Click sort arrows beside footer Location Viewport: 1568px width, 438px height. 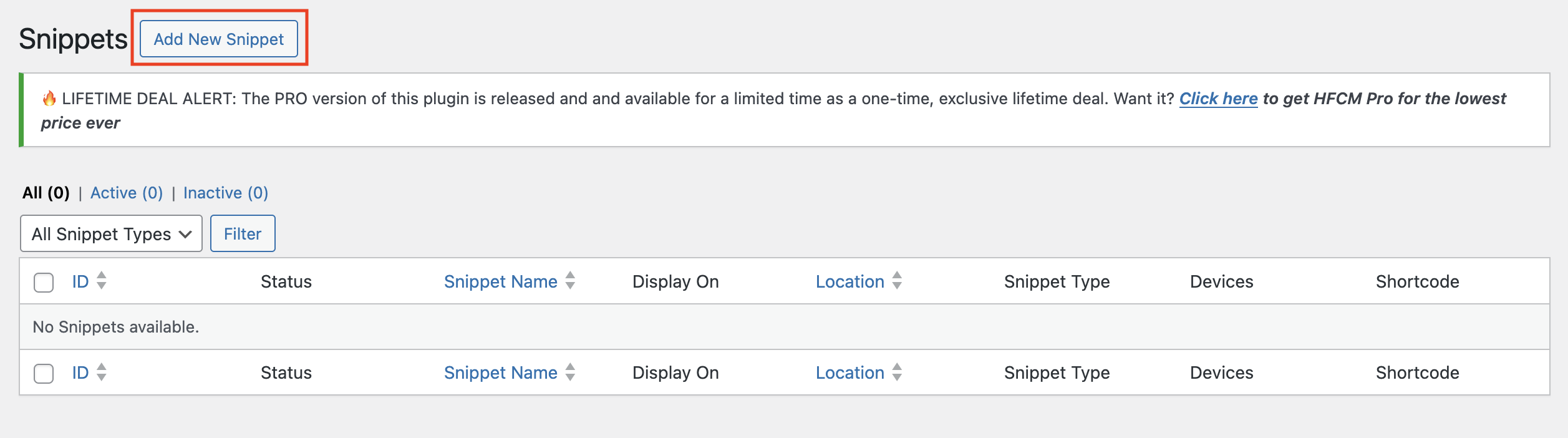point(897,372)
